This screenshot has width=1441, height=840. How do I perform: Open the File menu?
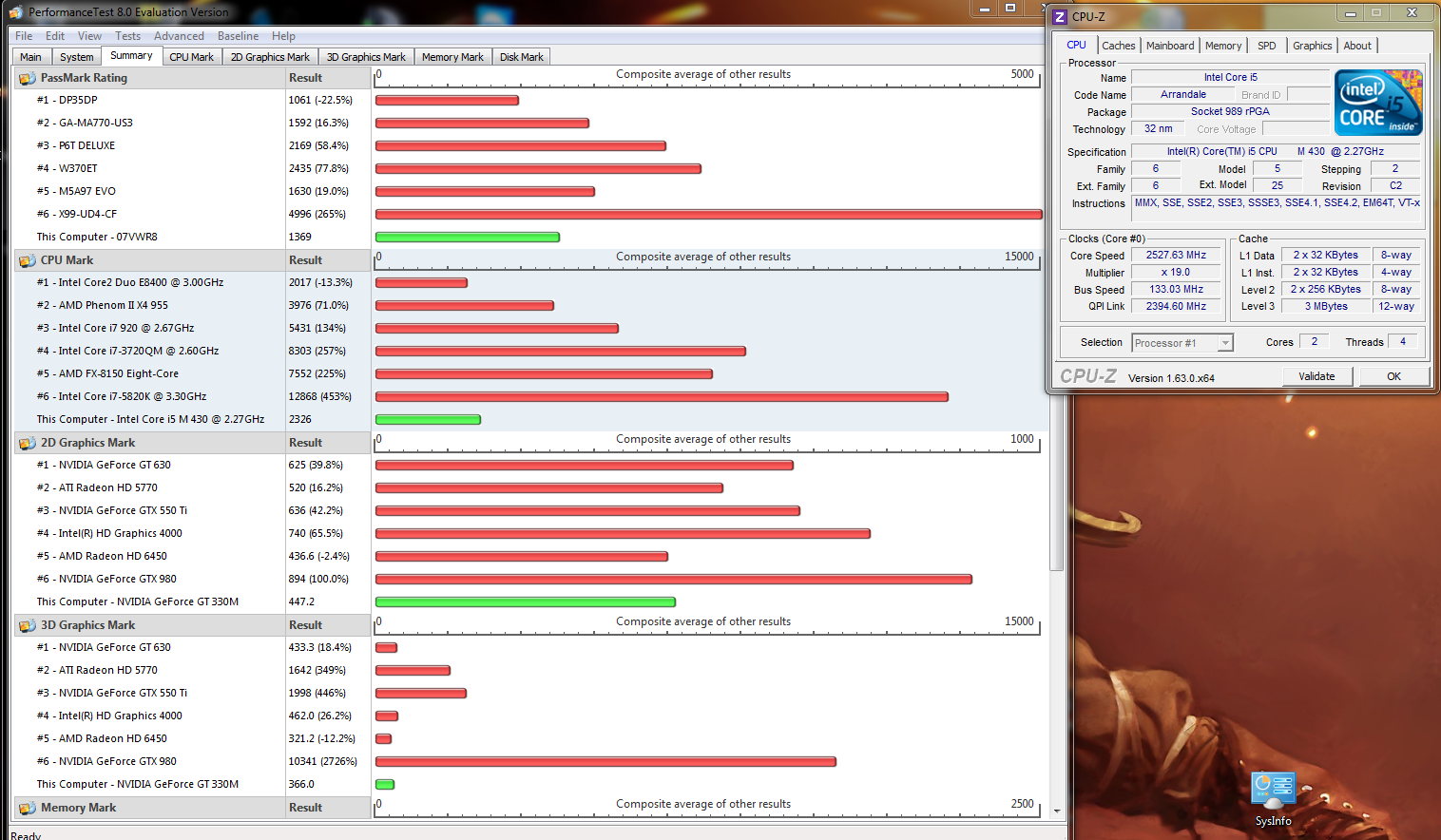click(24, 36)
